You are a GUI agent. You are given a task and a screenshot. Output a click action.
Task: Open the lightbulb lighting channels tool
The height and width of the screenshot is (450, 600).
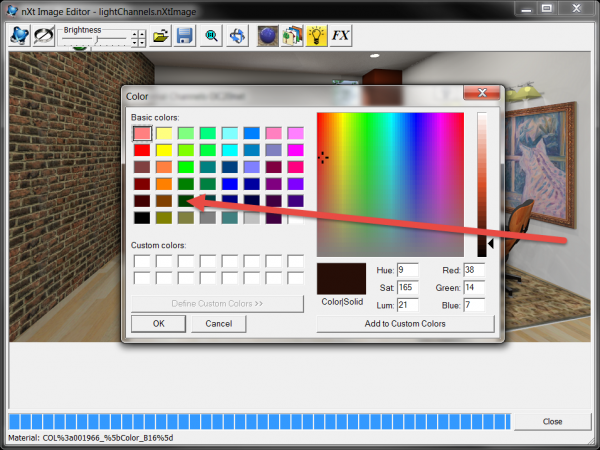[317, 36]
